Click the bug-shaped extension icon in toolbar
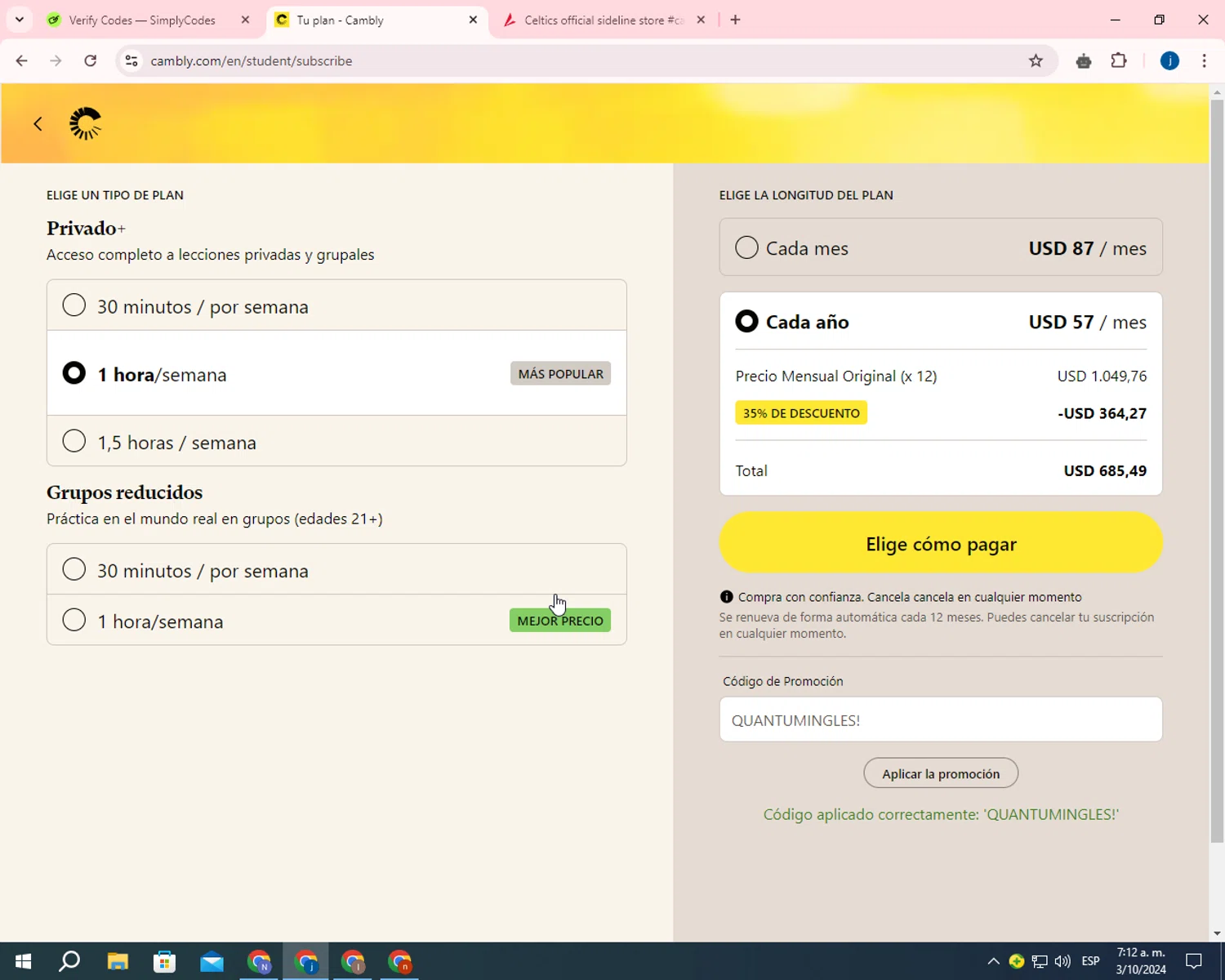 click(1084, 60)
